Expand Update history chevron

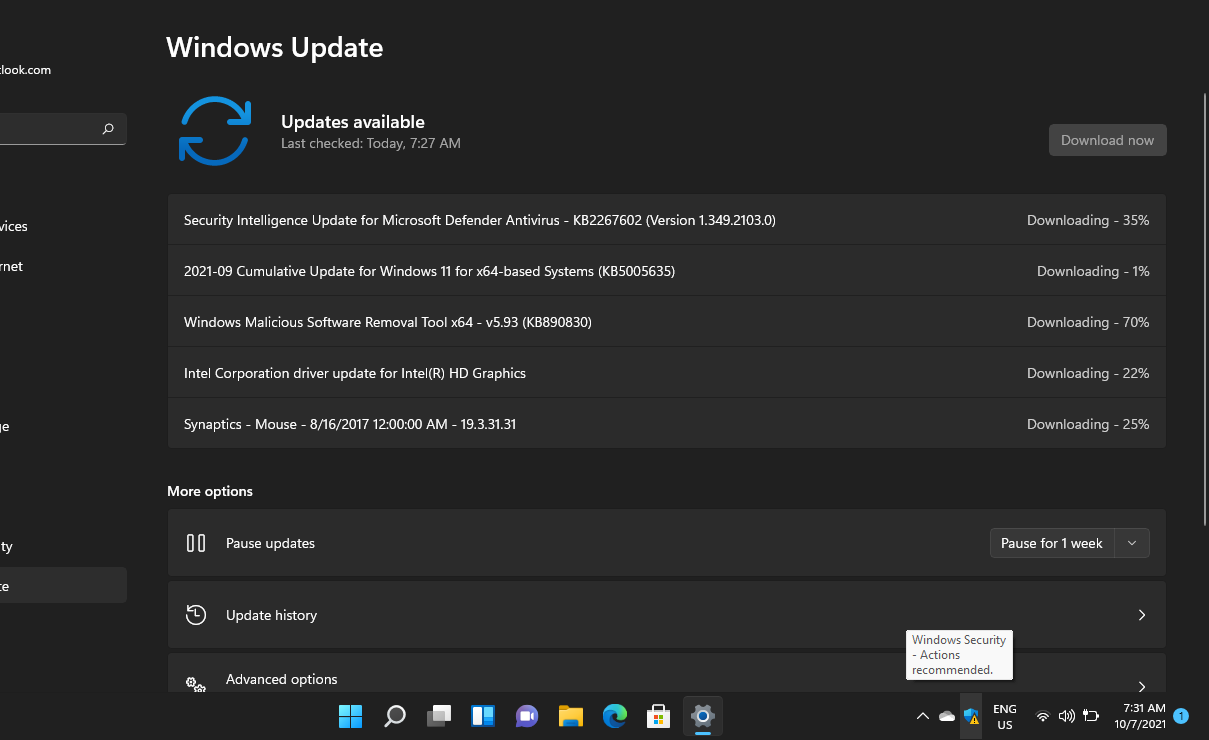(1142, 615)
